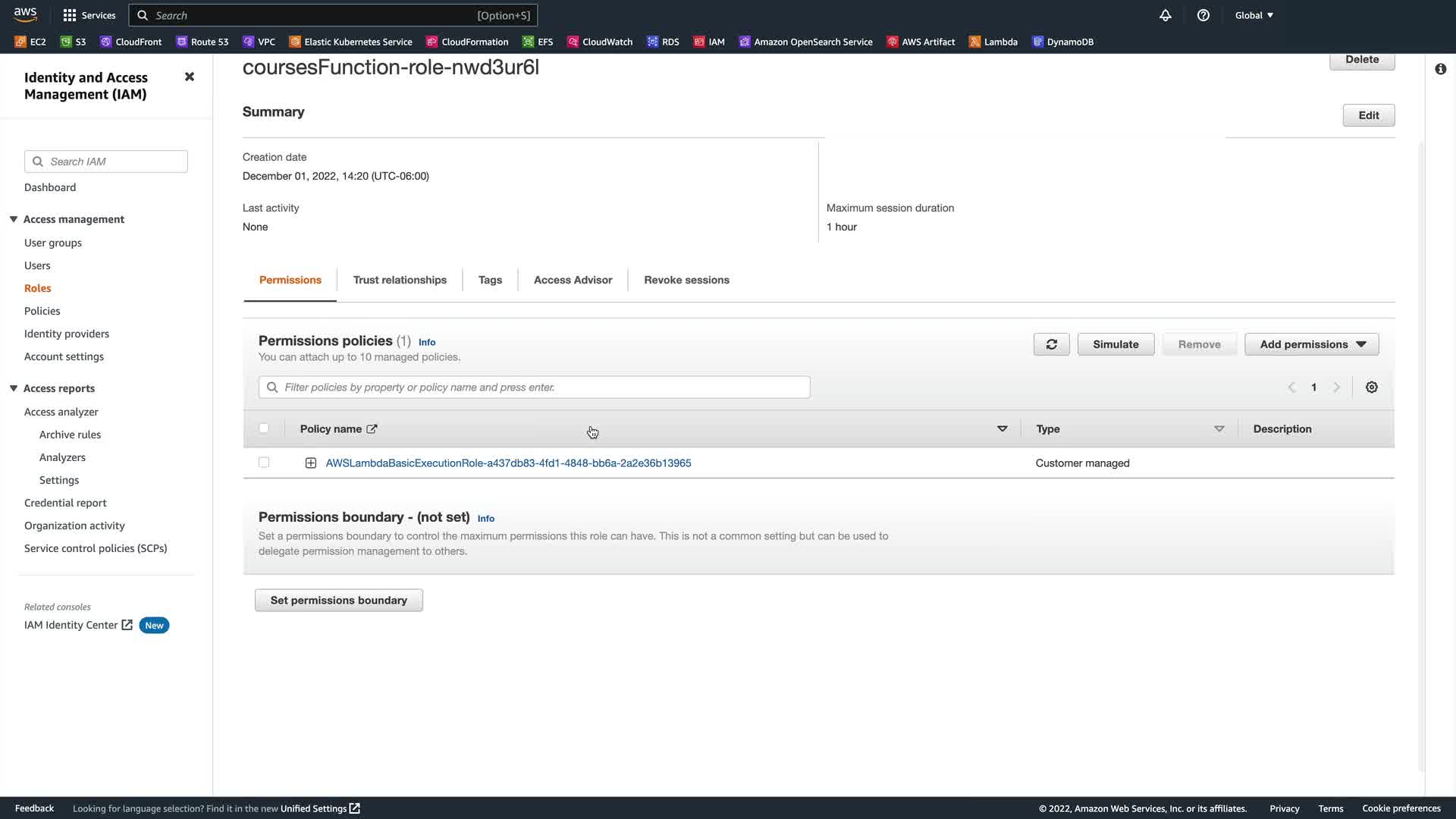Click the refresh policies icon button
This screenshot has width=1456, height=819.
point(1051,344)
